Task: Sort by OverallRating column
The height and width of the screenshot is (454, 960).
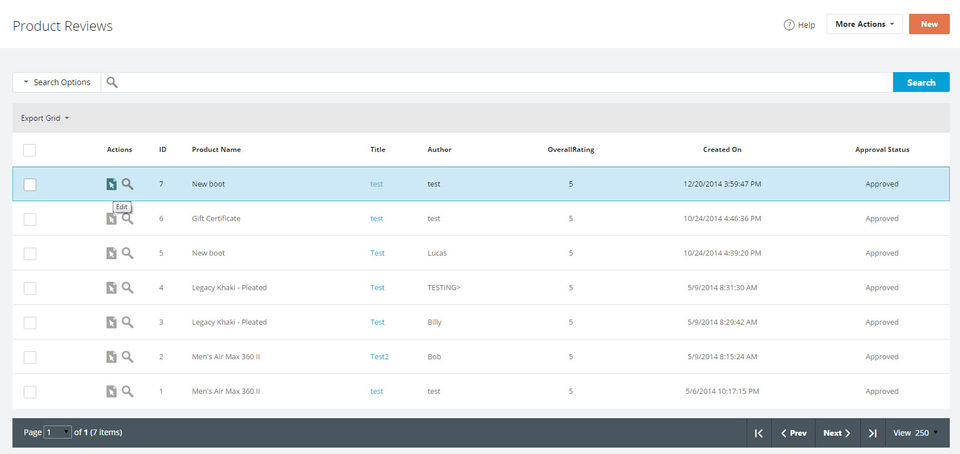Action: pyautogui.click(x=571, y=150)
